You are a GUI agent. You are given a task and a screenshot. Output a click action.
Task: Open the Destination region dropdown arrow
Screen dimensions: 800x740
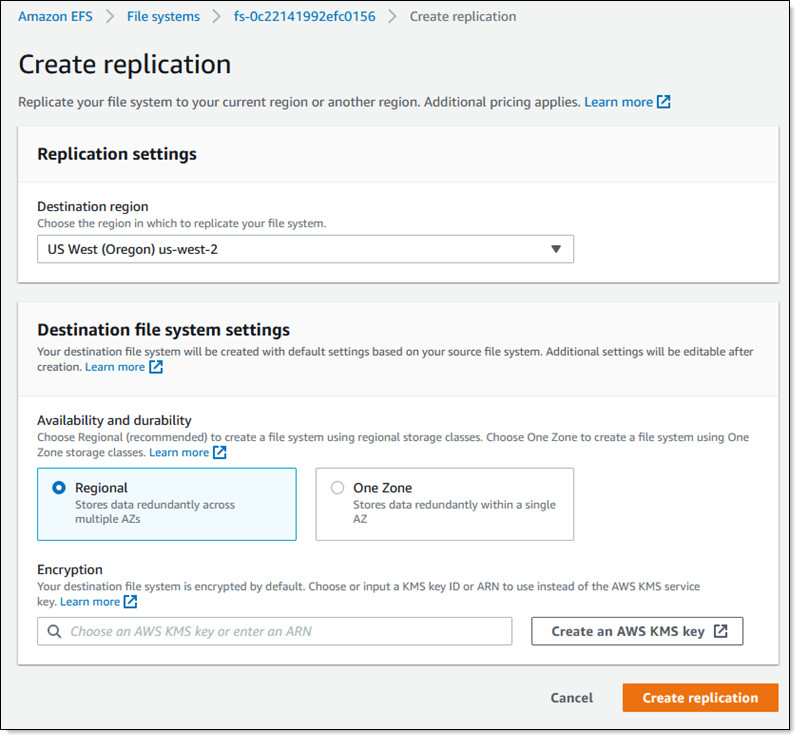556,250
